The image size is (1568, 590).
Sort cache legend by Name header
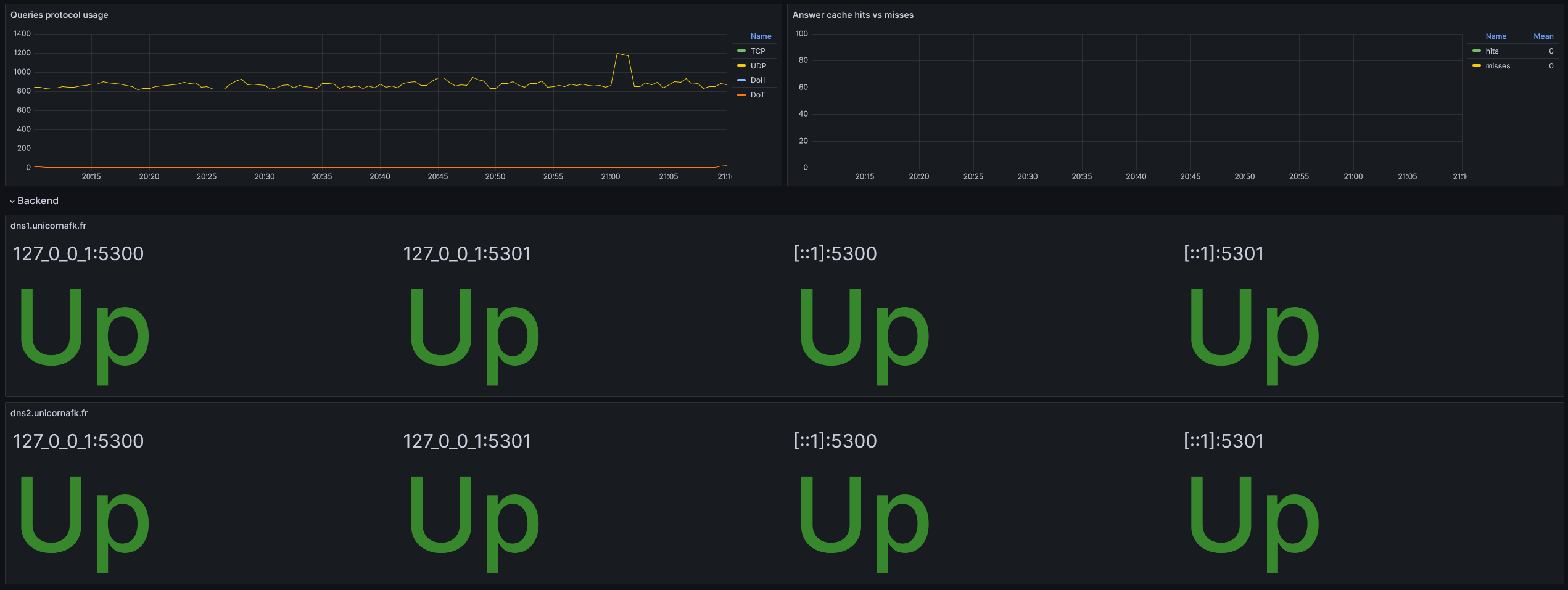[1495, 36]
